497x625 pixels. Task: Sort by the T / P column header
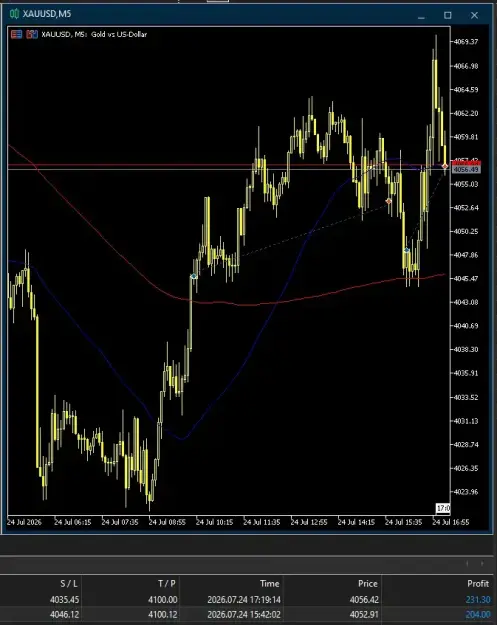[167, 584]
